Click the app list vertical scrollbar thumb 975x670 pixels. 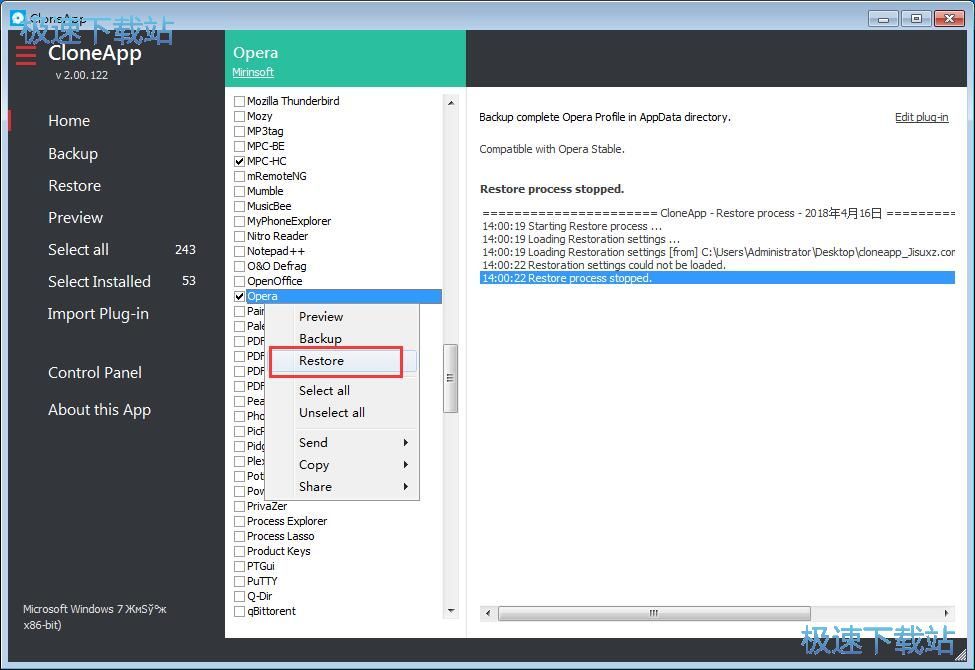coord(450,378)
